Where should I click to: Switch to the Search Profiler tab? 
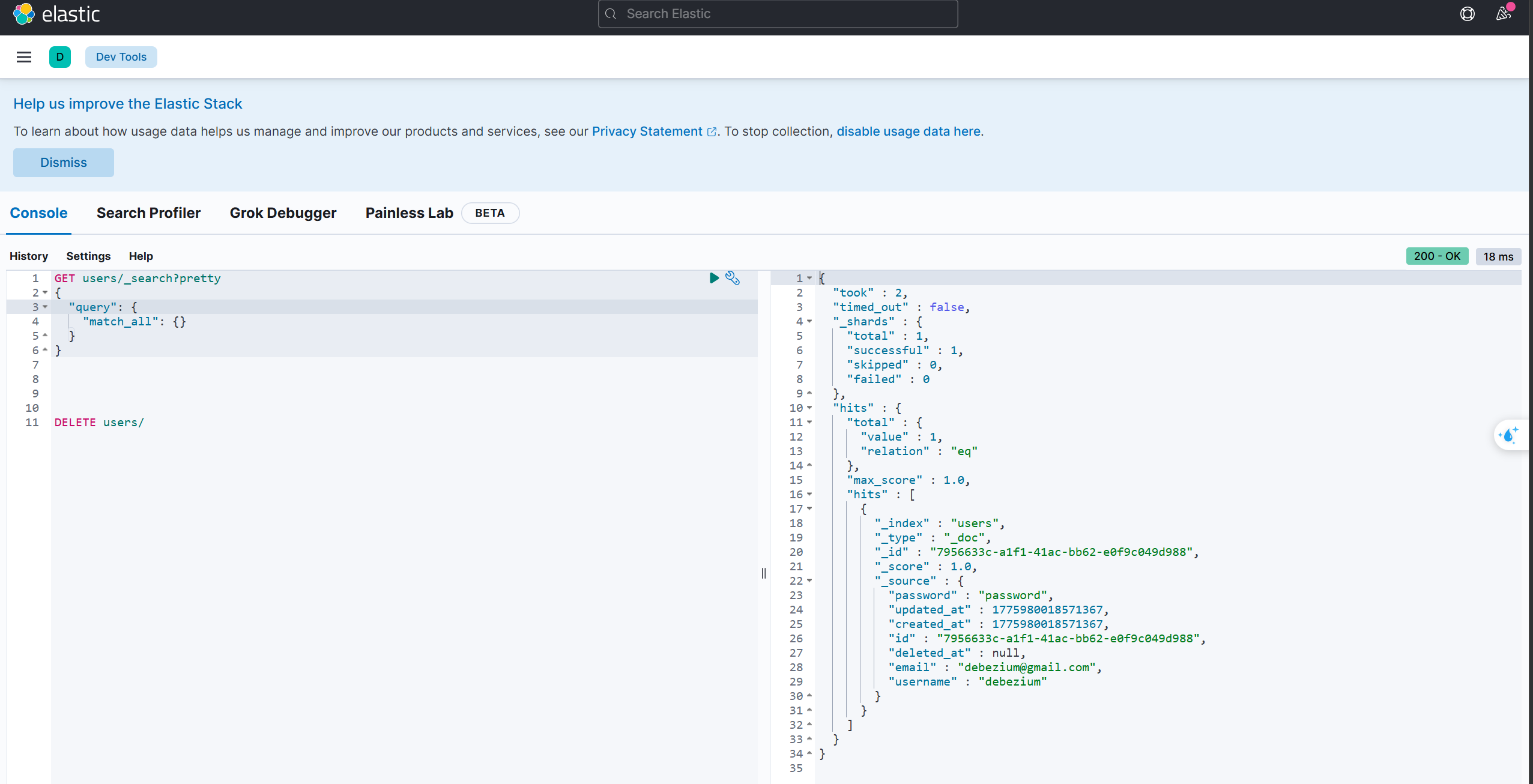(x=148, y=213)
